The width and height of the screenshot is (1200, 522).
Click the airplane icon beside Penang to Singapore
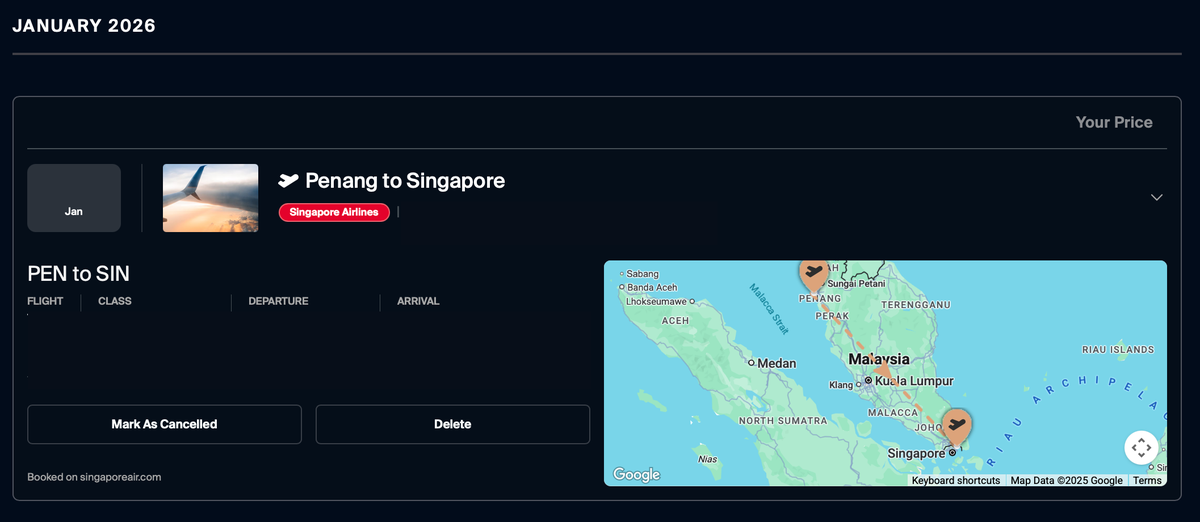(x=289, y=181)
